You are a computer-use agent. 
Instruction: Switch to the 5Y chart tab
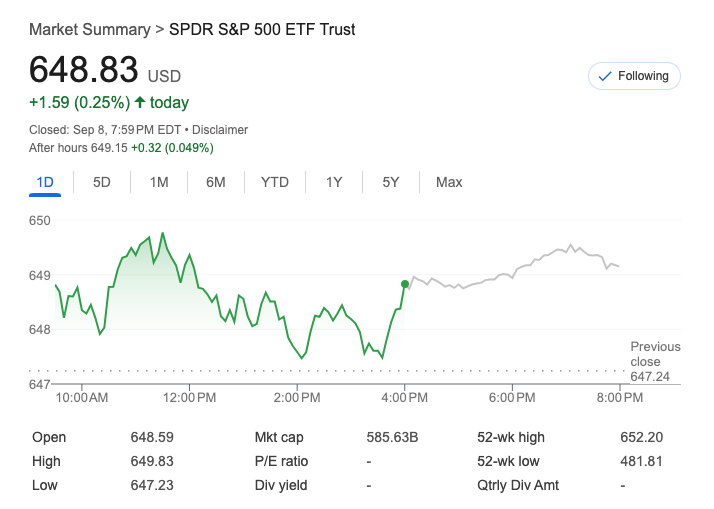pyautogui.click(x=391, y=182)
